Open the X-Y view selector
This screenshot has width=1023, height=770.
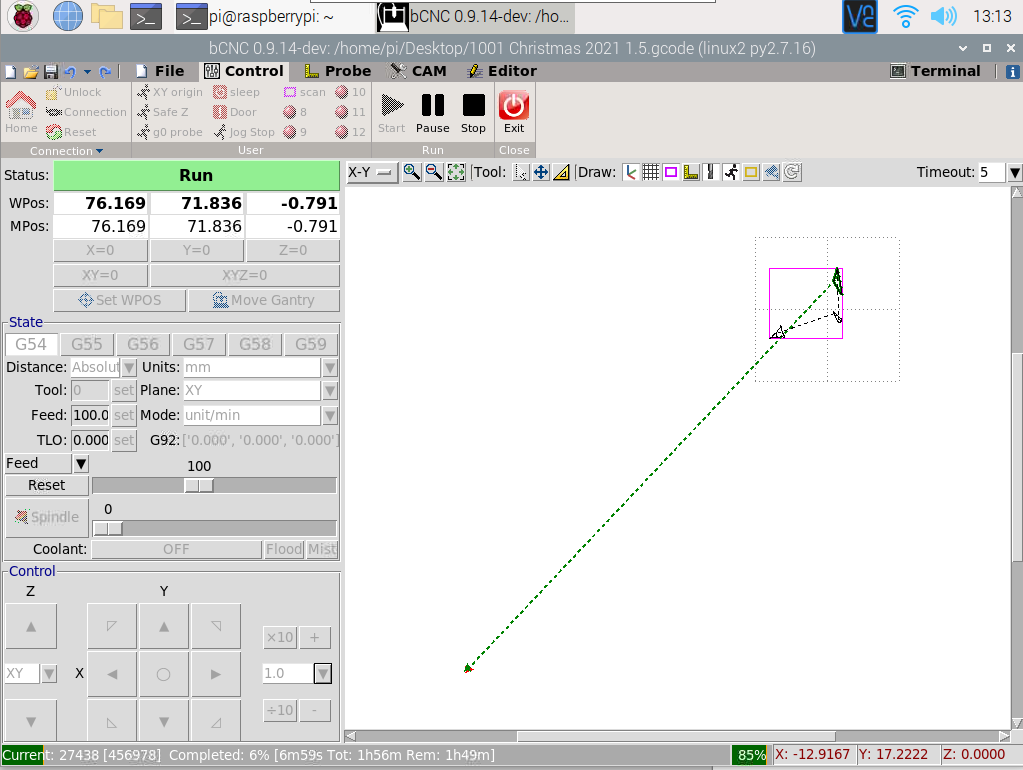[372, 172]
